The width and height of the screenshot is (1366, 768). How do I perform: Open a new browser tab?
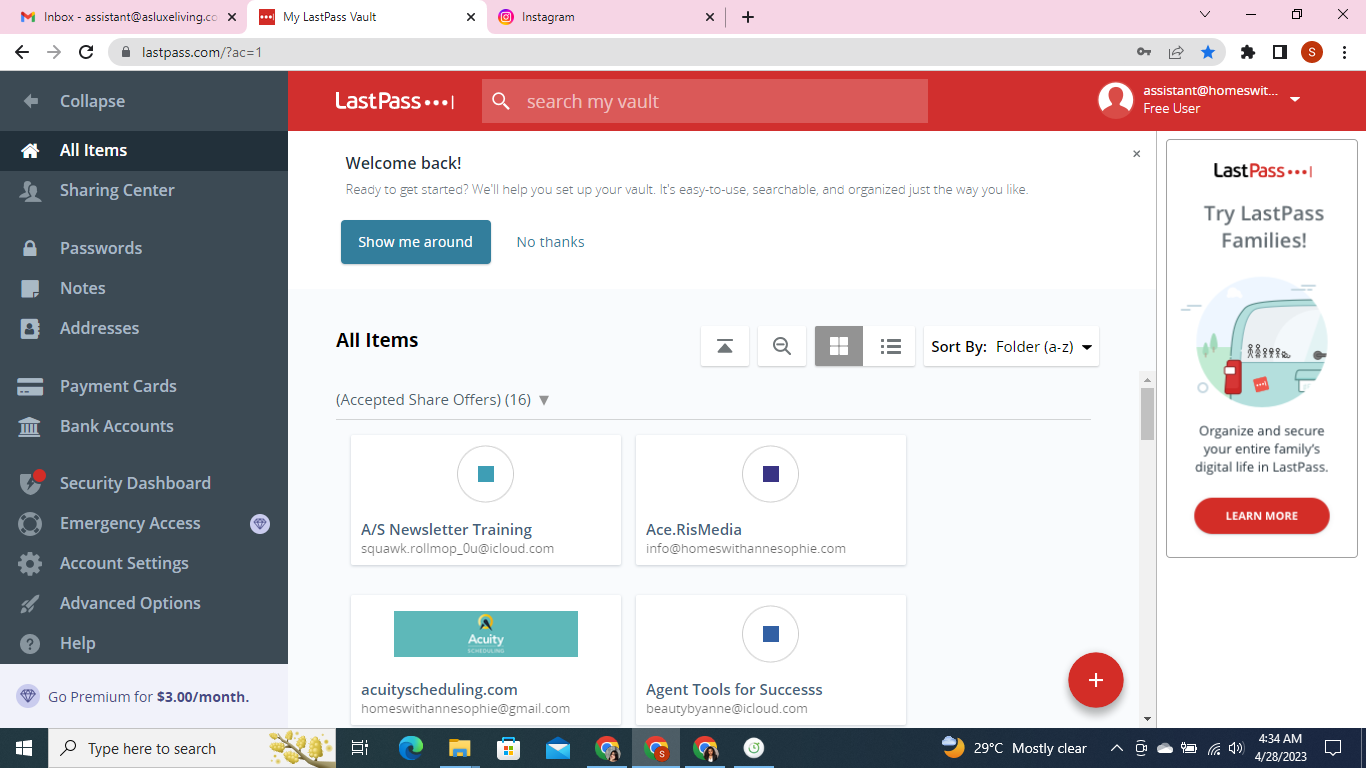point(748,17)
